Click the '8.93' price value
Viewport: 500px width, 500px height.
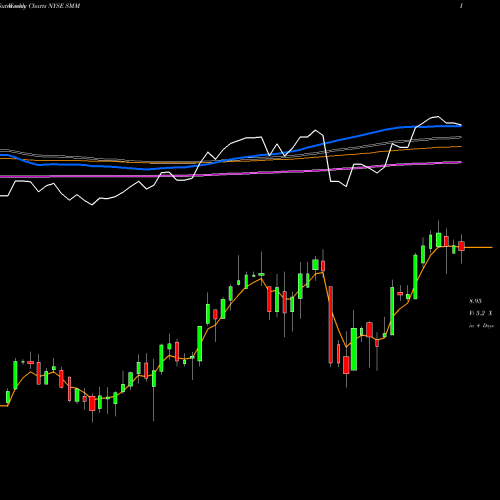point(475,301)
